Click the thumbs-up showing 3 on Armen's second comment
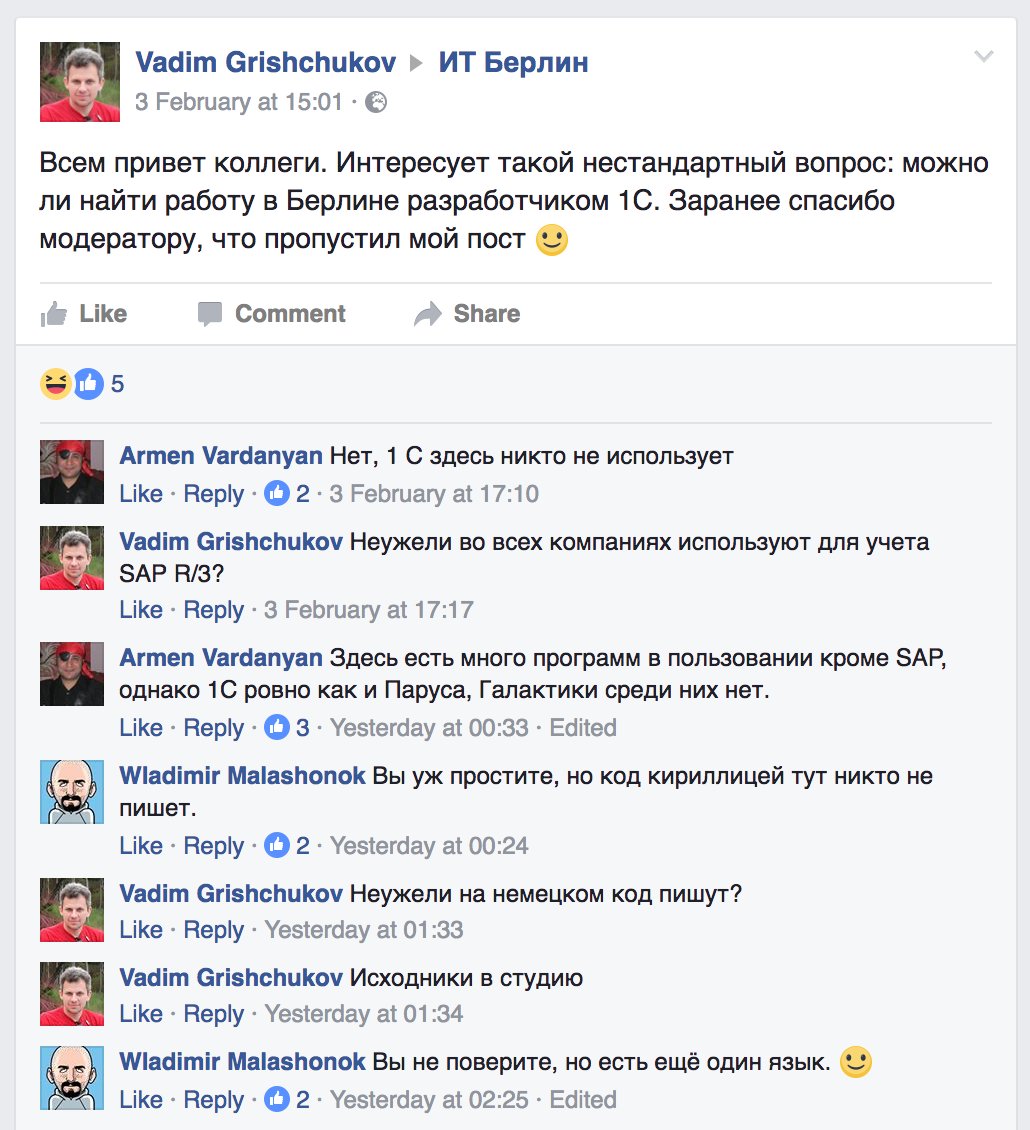The image size is (1030, 1130). tap(277, 727)
